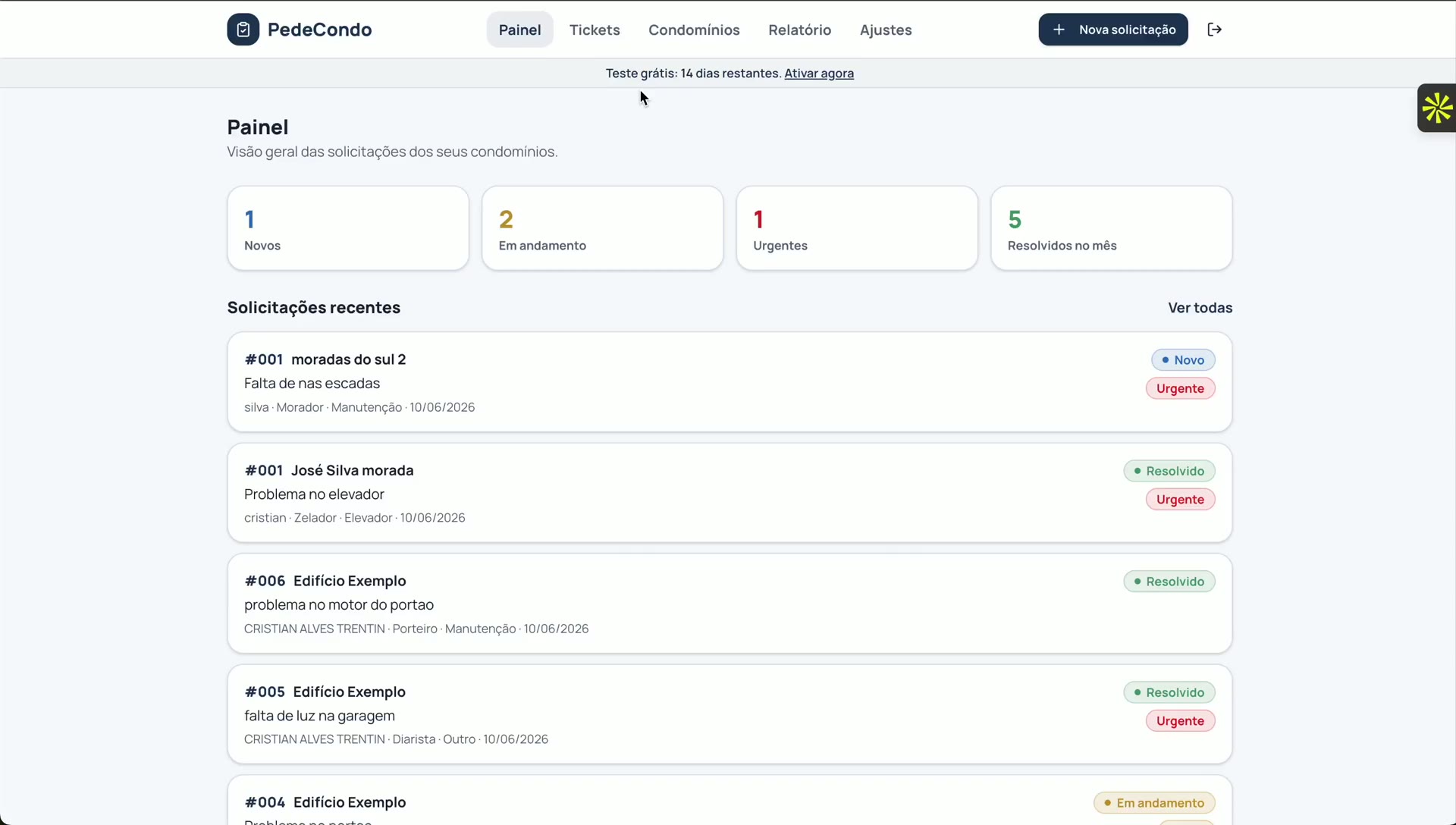
Task: Click the Resolvido badge on ticket #006
Action: click(1169, 582)
